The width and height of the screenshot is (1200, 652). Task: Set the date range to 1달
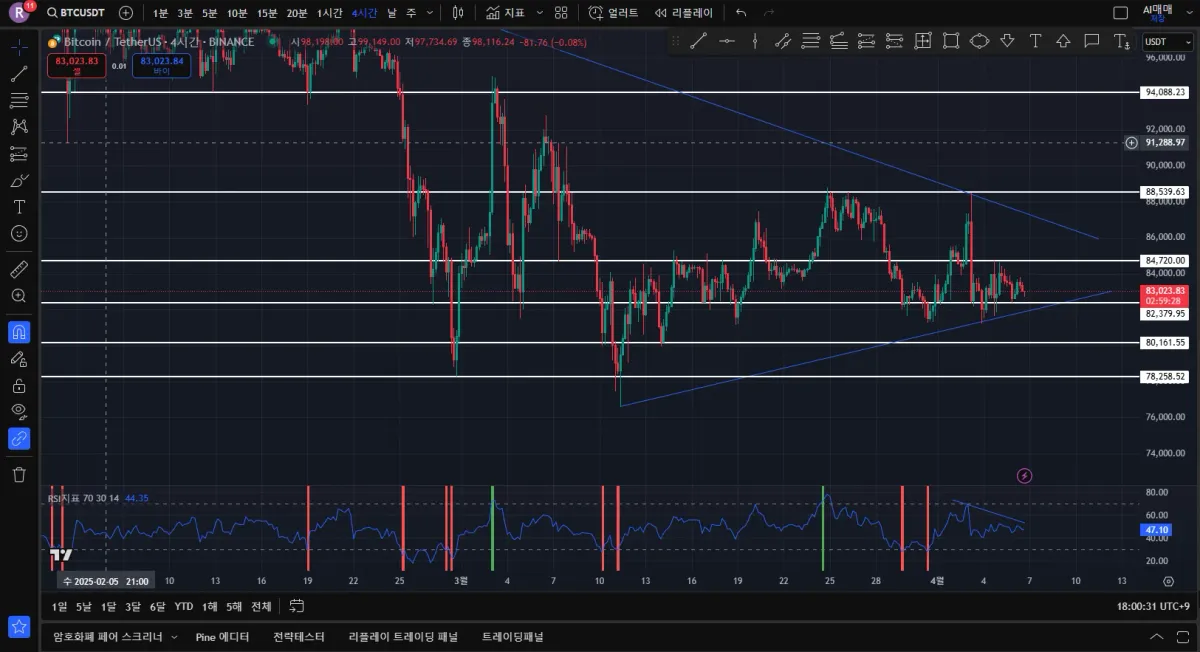108,606
